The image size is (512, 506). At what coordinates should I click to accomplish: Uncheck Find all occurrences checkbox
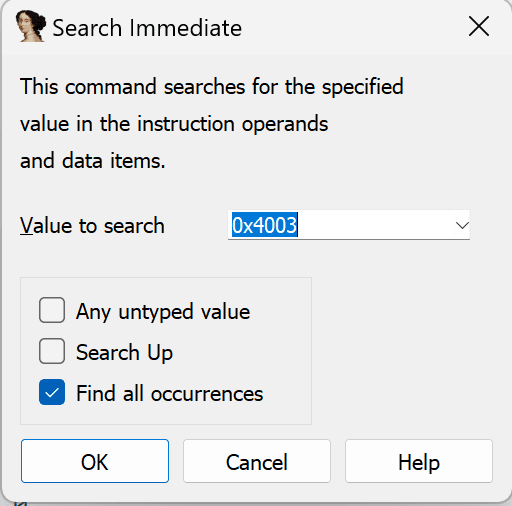(52, 392)
